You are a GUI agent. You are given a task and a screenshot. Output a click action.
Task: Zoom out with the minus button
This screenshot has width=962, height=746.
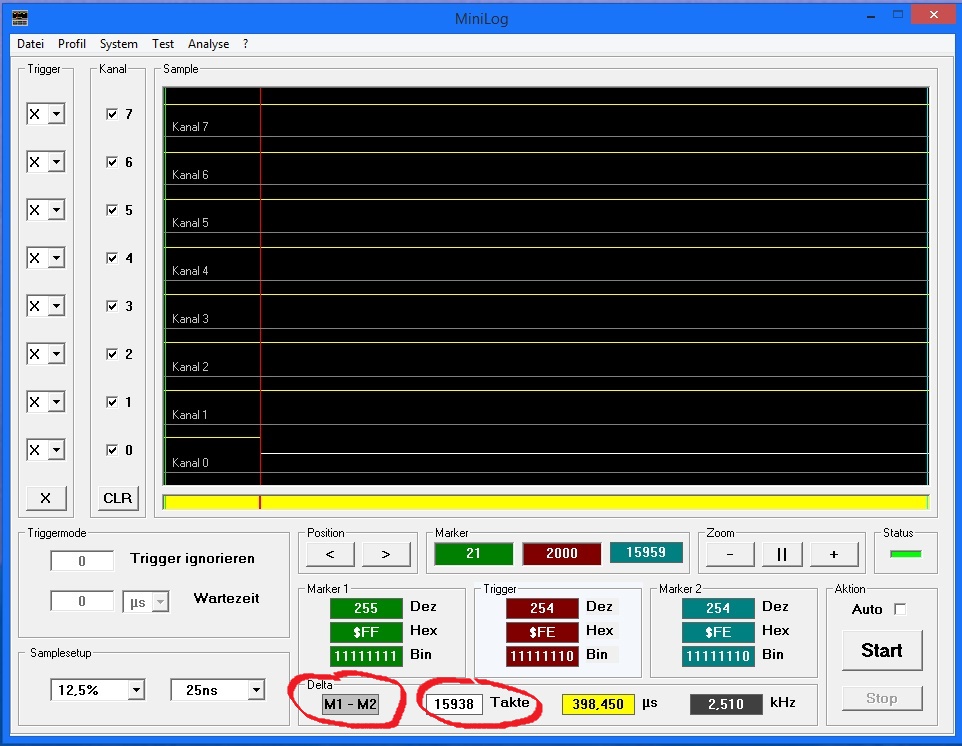[x=731, y=554]
